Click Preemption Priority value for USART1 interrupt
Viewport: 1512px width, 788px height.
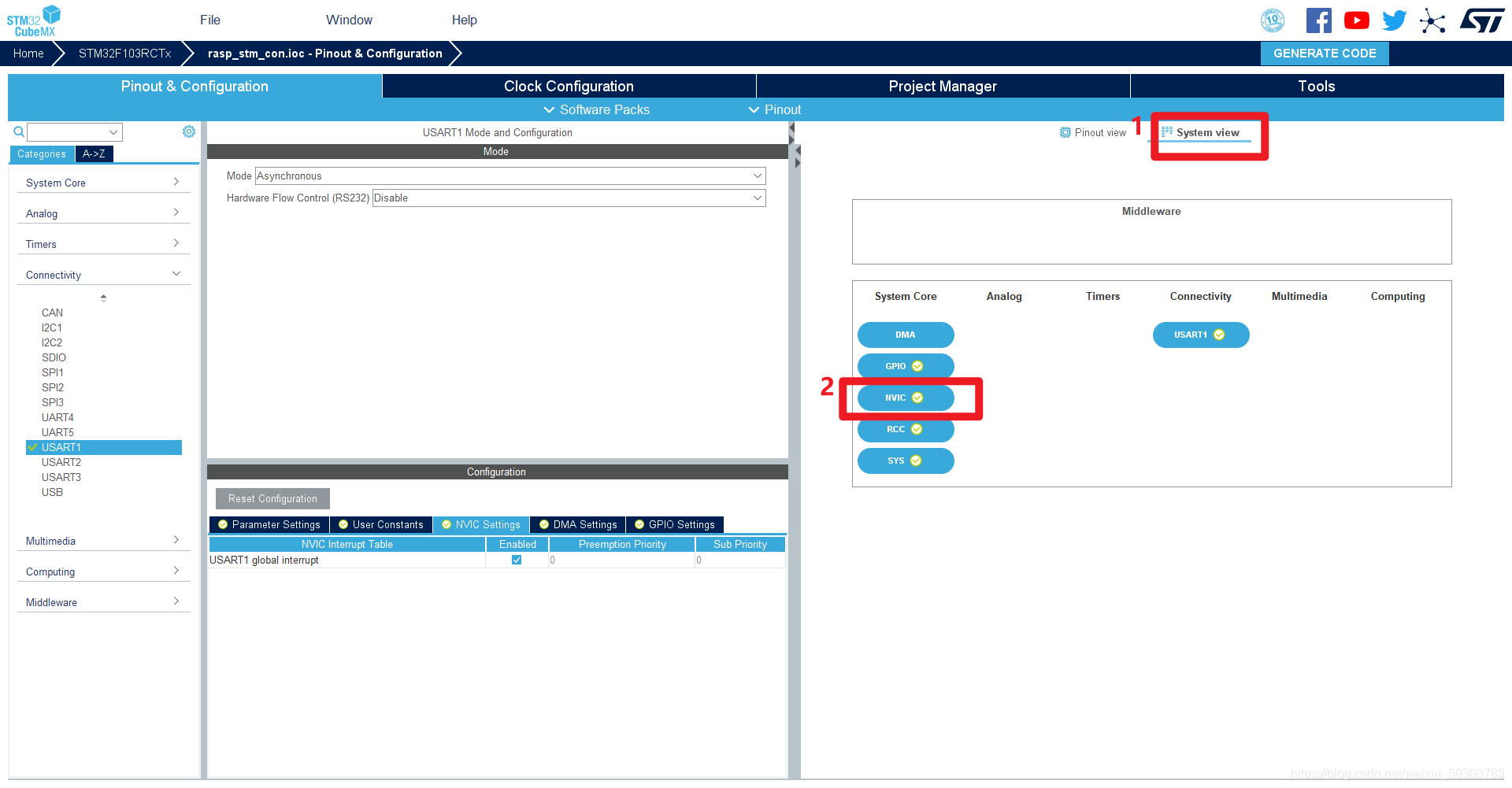(621, 560)
